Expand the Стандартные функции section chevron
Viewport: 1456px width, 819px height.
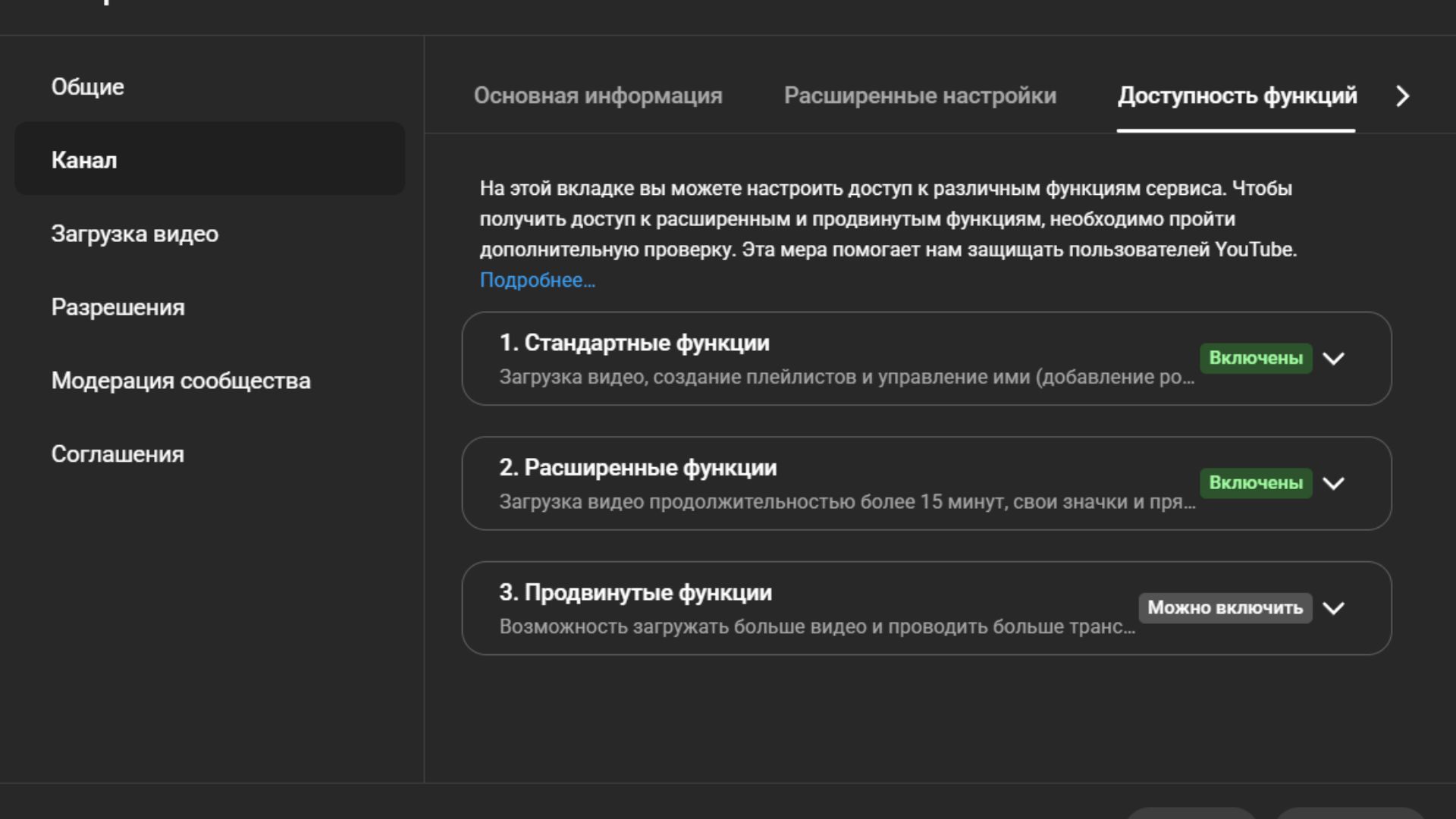coord(1333,359)
